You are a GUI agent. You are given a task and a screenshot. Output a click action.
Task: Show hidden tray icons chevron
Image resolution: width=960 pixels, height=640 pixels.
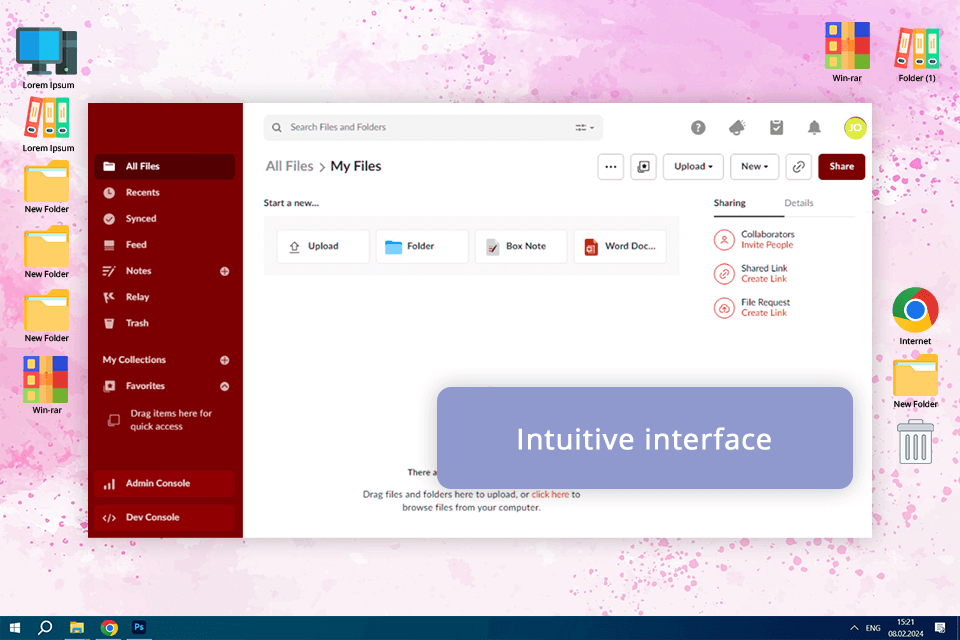(x=853, y=628)
